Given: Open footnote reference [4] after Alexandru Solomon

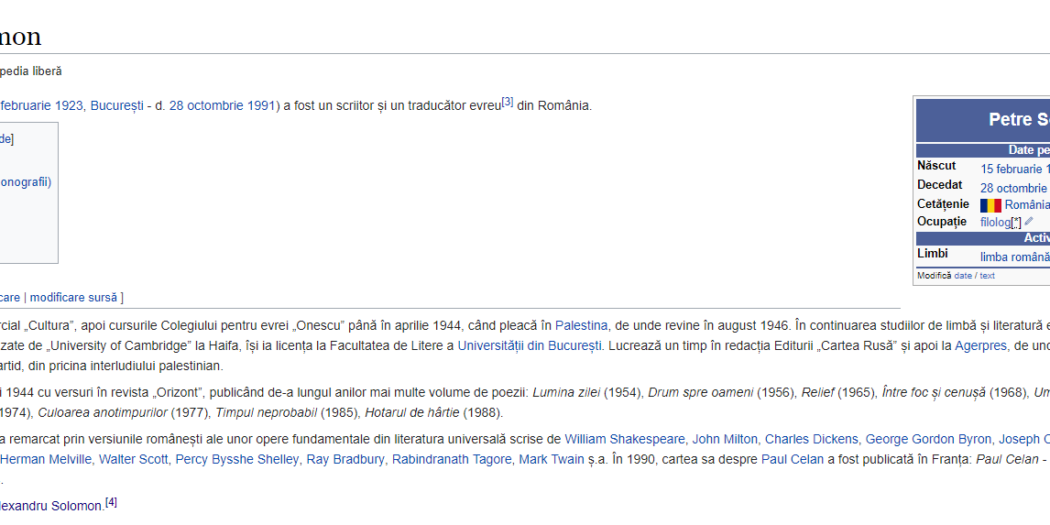Looking at the screenshot, I should (x=111, y=503).
